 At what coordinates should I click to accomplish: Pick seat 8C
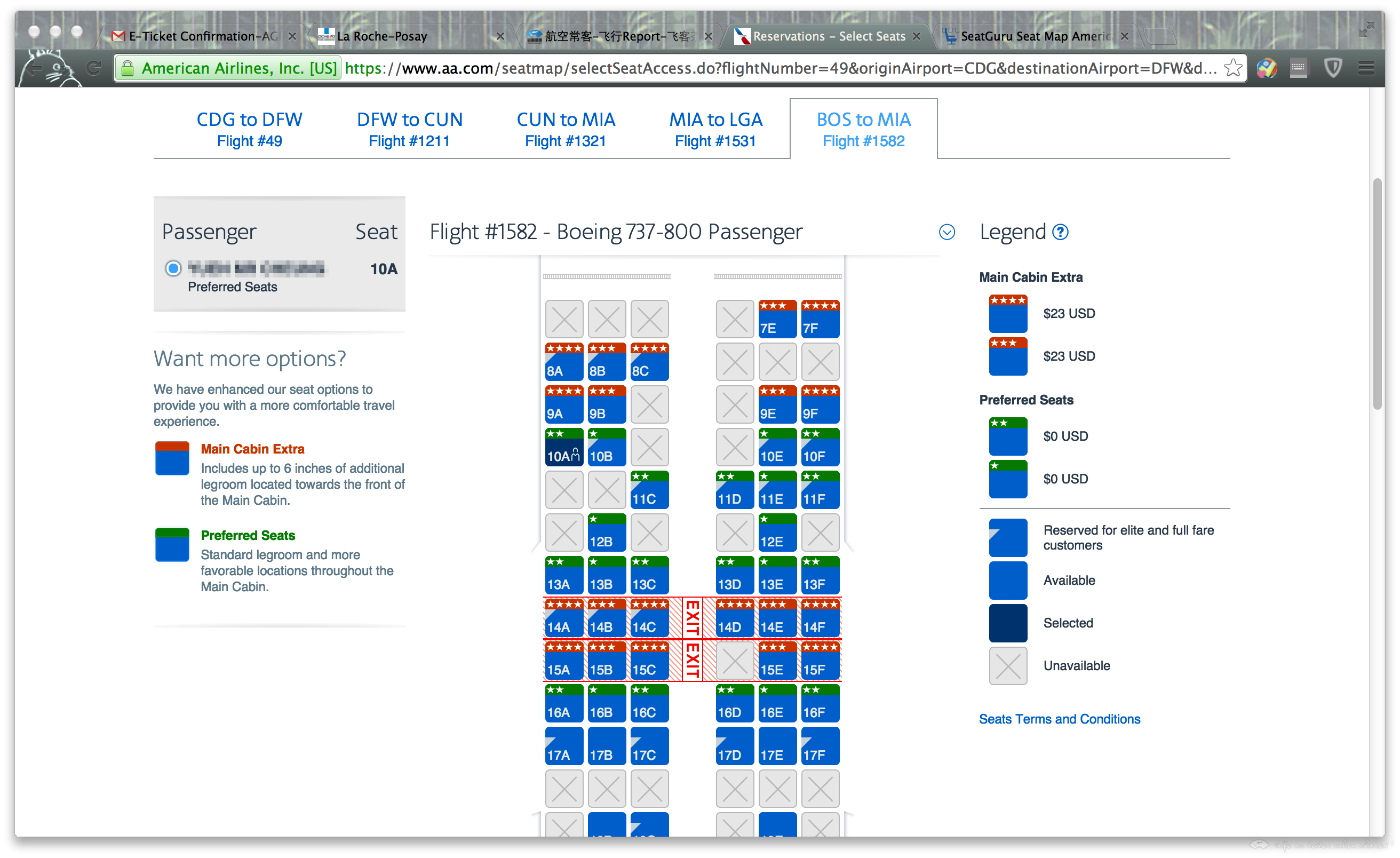(x=649, y=362)
